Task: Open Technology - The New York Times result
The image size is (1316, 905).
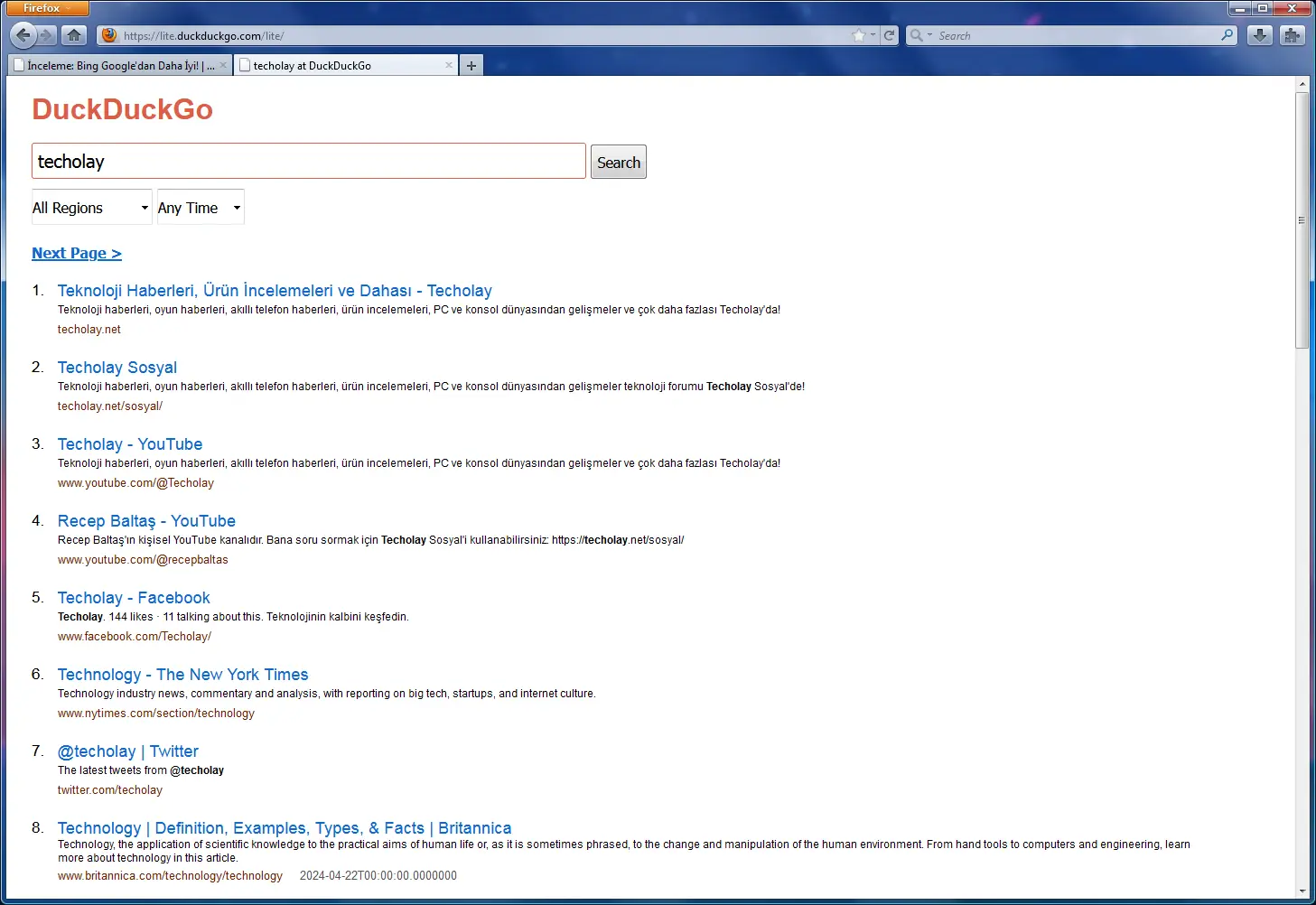Action: click(x=183, y=675)
